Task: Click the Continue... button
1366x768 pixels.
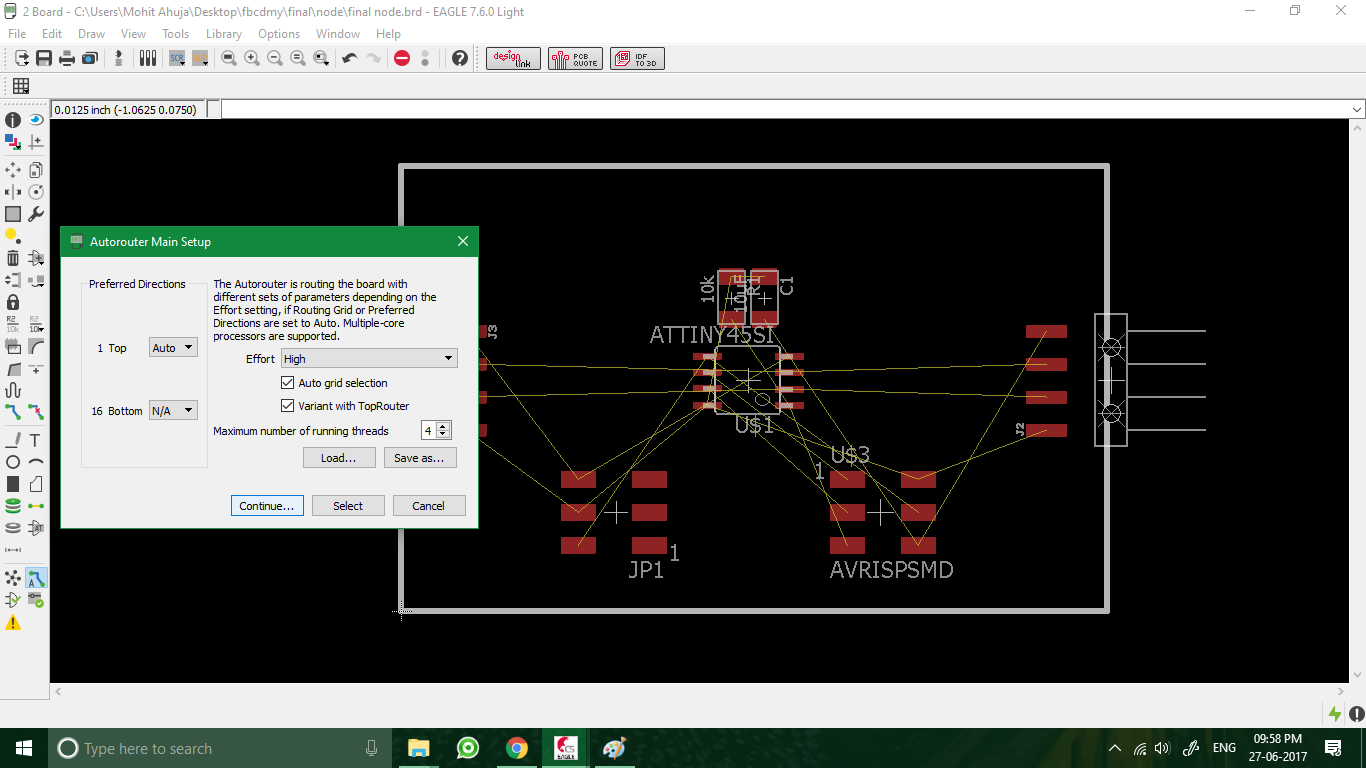Action: [267, 506]
